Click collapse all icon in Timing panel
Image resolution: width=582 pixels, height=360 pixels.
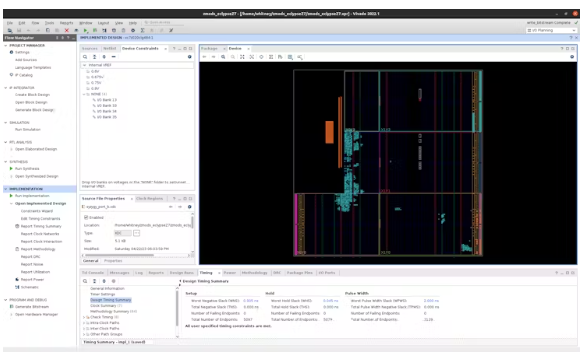pos(94,281)
